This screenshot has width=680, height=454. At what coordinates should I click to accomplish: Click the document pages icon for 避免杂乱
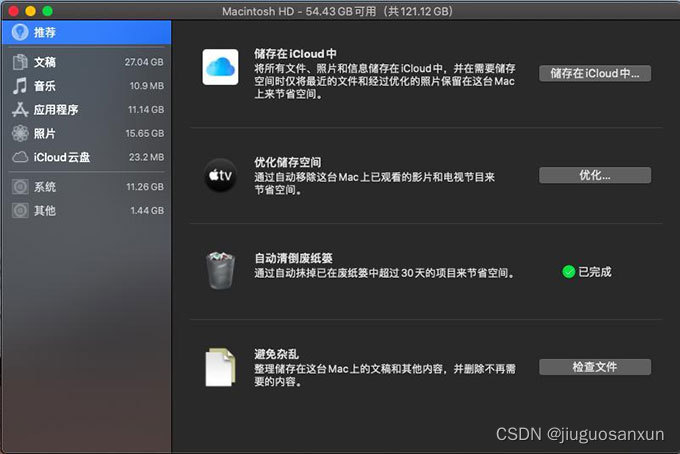pos(220,367)
